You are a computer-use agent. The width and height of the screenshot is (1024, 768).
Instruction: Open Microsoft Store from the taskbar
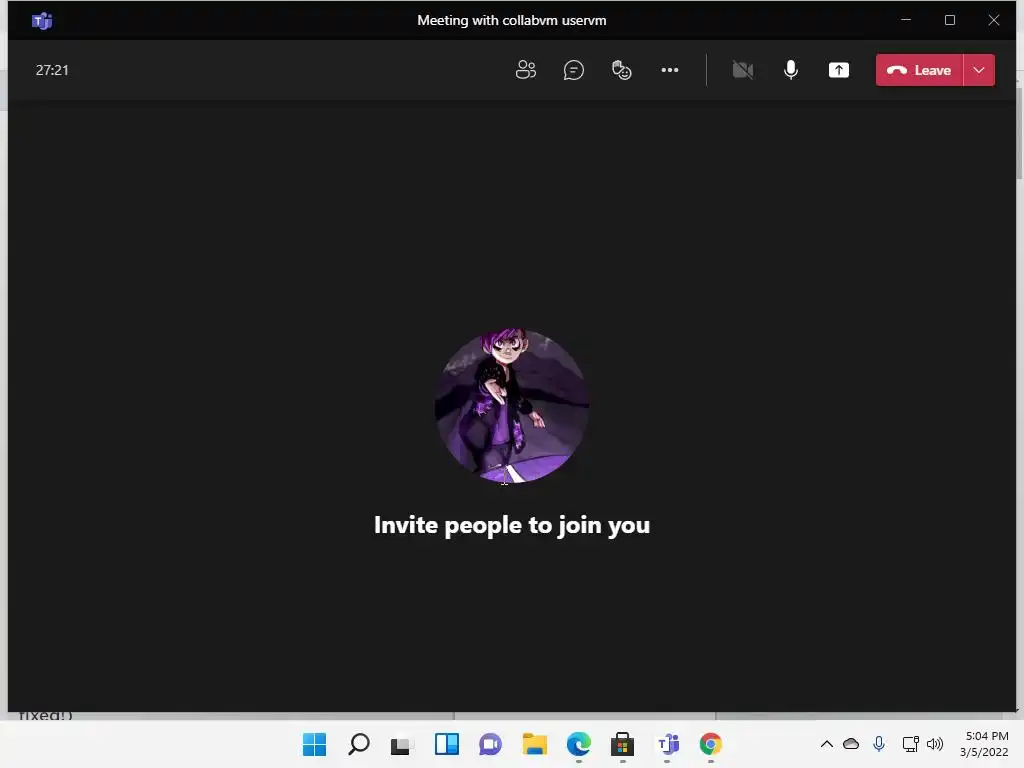(x=622, y=744)
